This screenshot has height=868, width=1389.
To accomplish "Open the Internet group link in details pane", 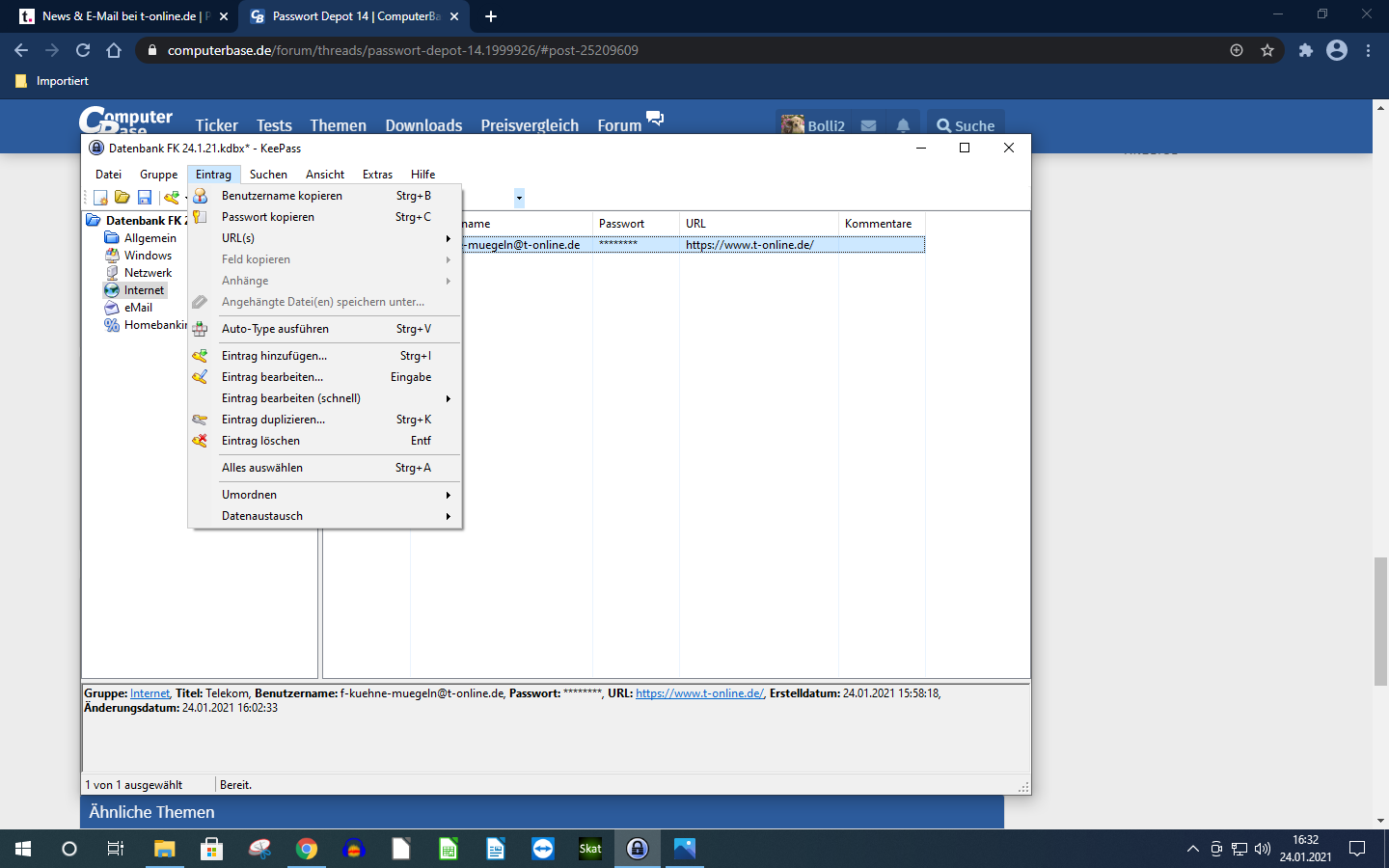I will pos(150,693).
